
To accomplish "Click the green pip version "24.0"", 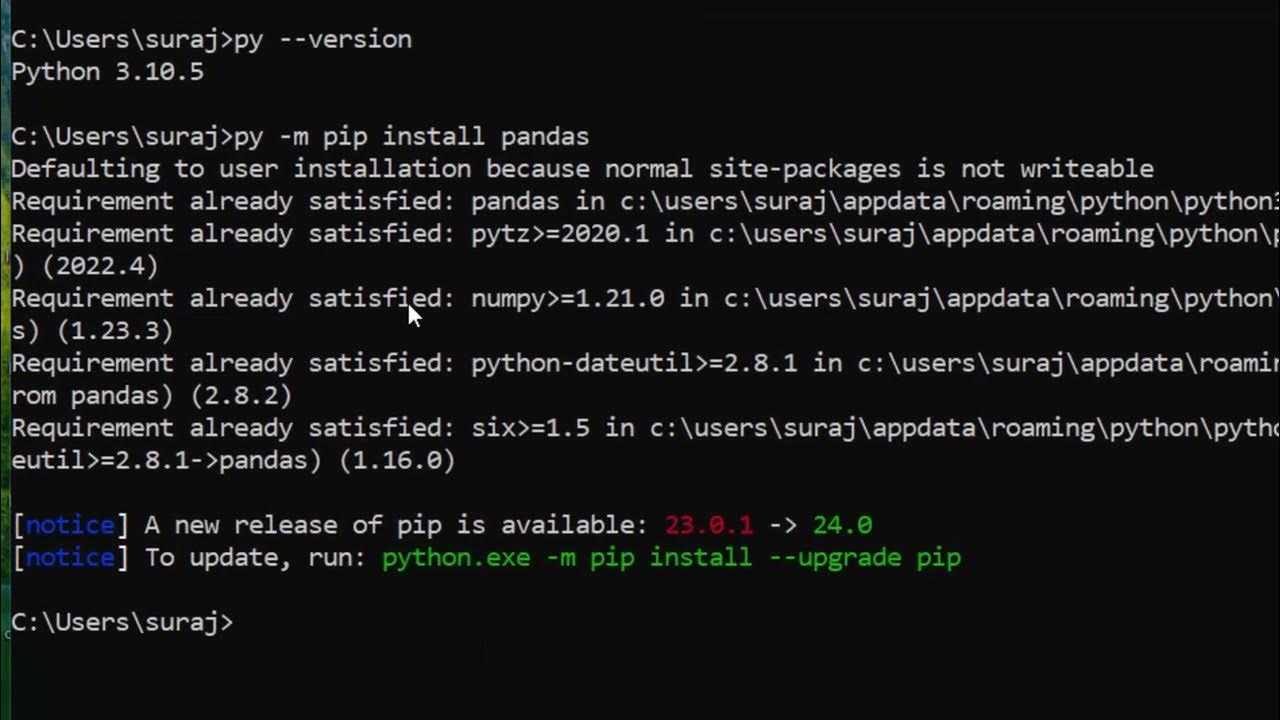I will [x=842, y=525].
